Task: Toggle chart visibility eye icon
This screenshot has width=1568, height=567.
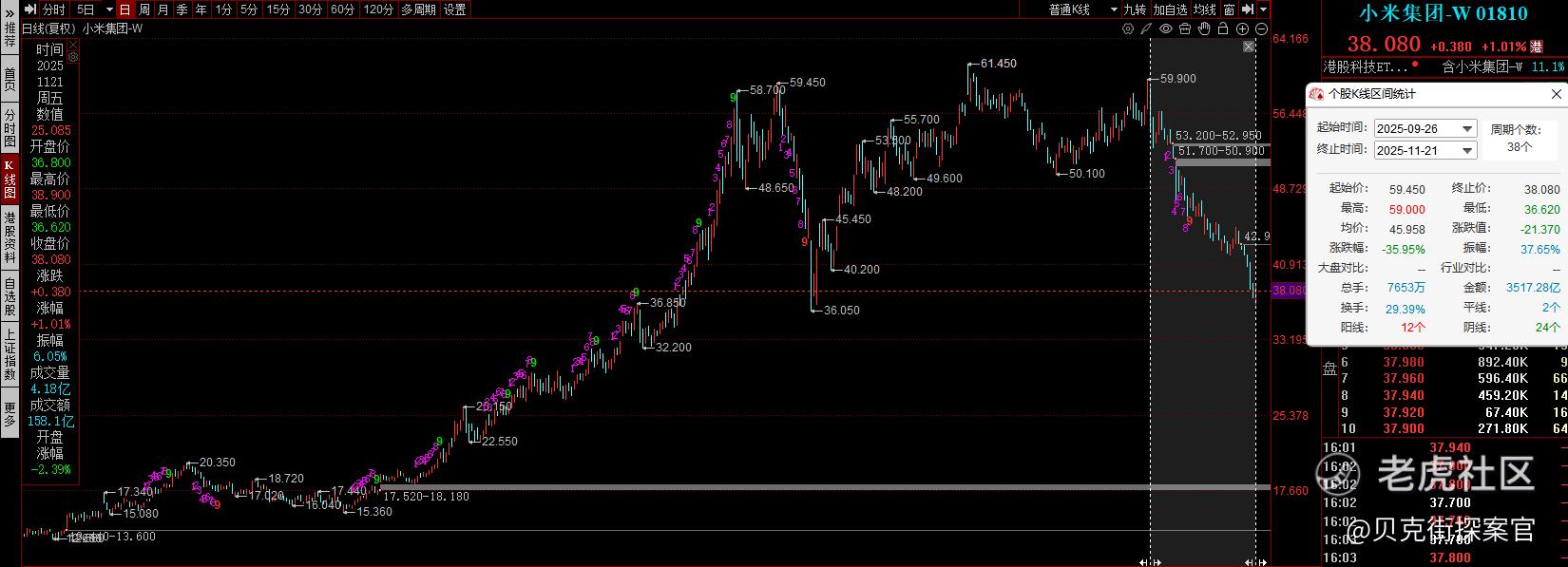Action: (x=1166, y=28)
